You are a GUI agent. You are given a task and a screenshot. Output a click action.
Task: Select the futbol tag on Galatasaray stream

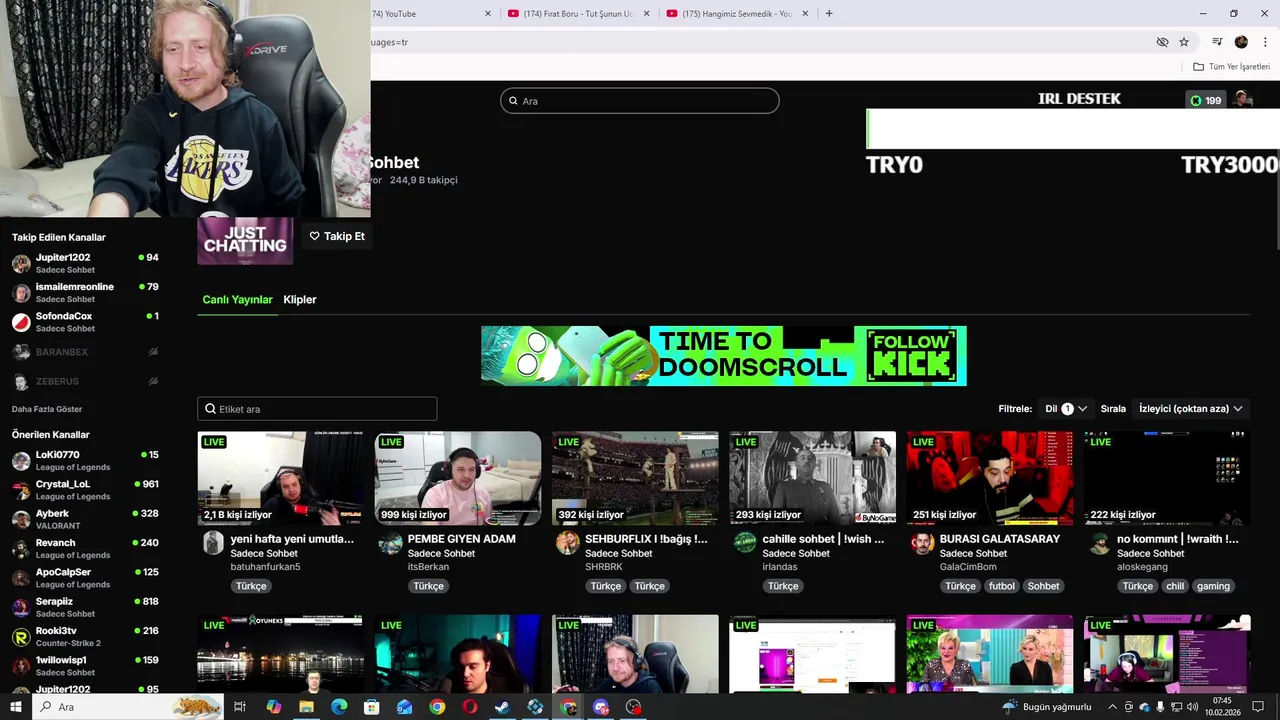(1001, 586)
